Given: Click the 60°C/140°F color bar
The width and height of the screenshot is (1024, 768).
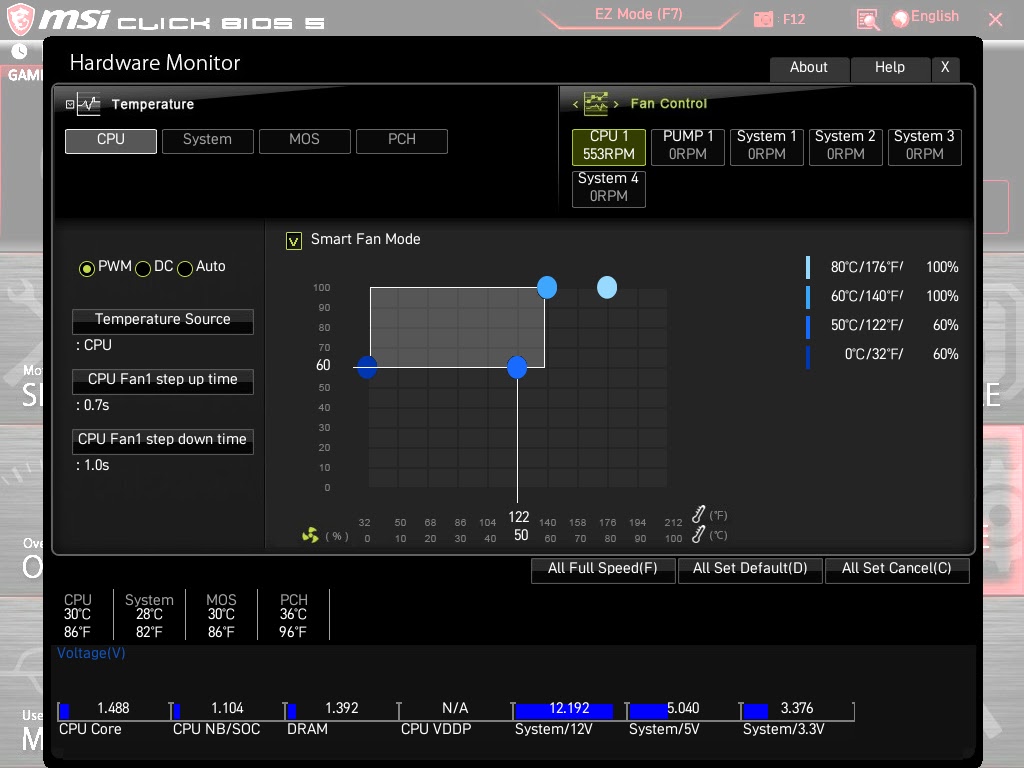Looking at the screenshot, I should point(808,297).
